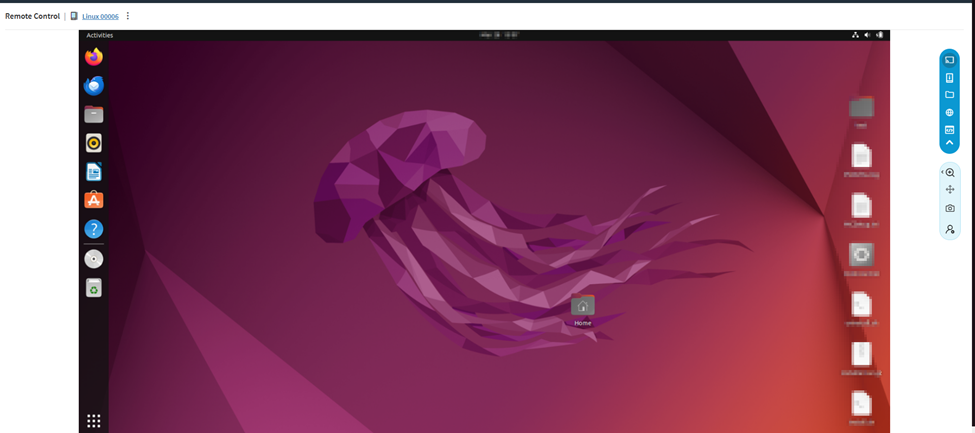Open the Files manager in dock
Image resolution: width=975 pixels, height=433 pixels.
(94, 114)
